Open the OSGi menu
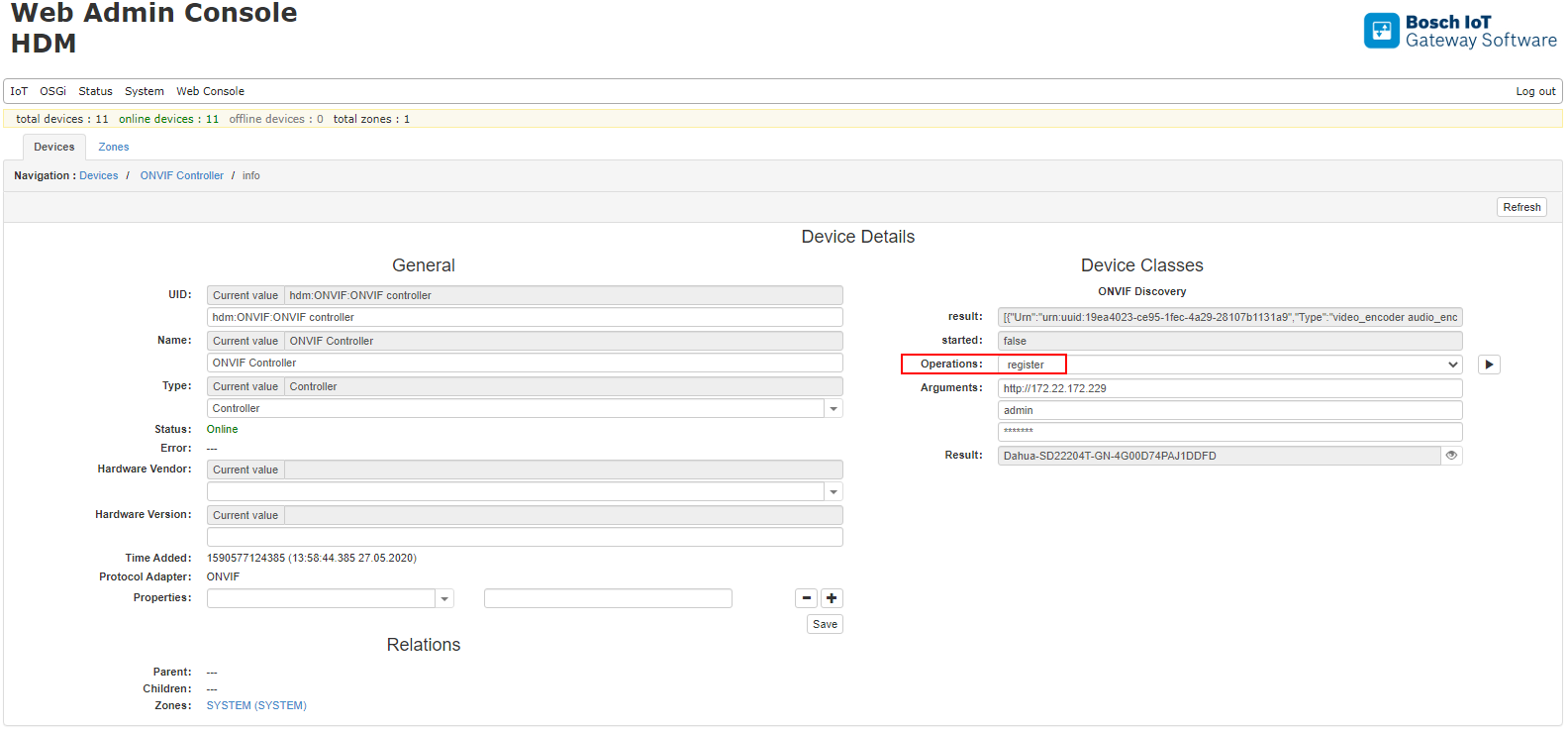 [x=53, y=91]
